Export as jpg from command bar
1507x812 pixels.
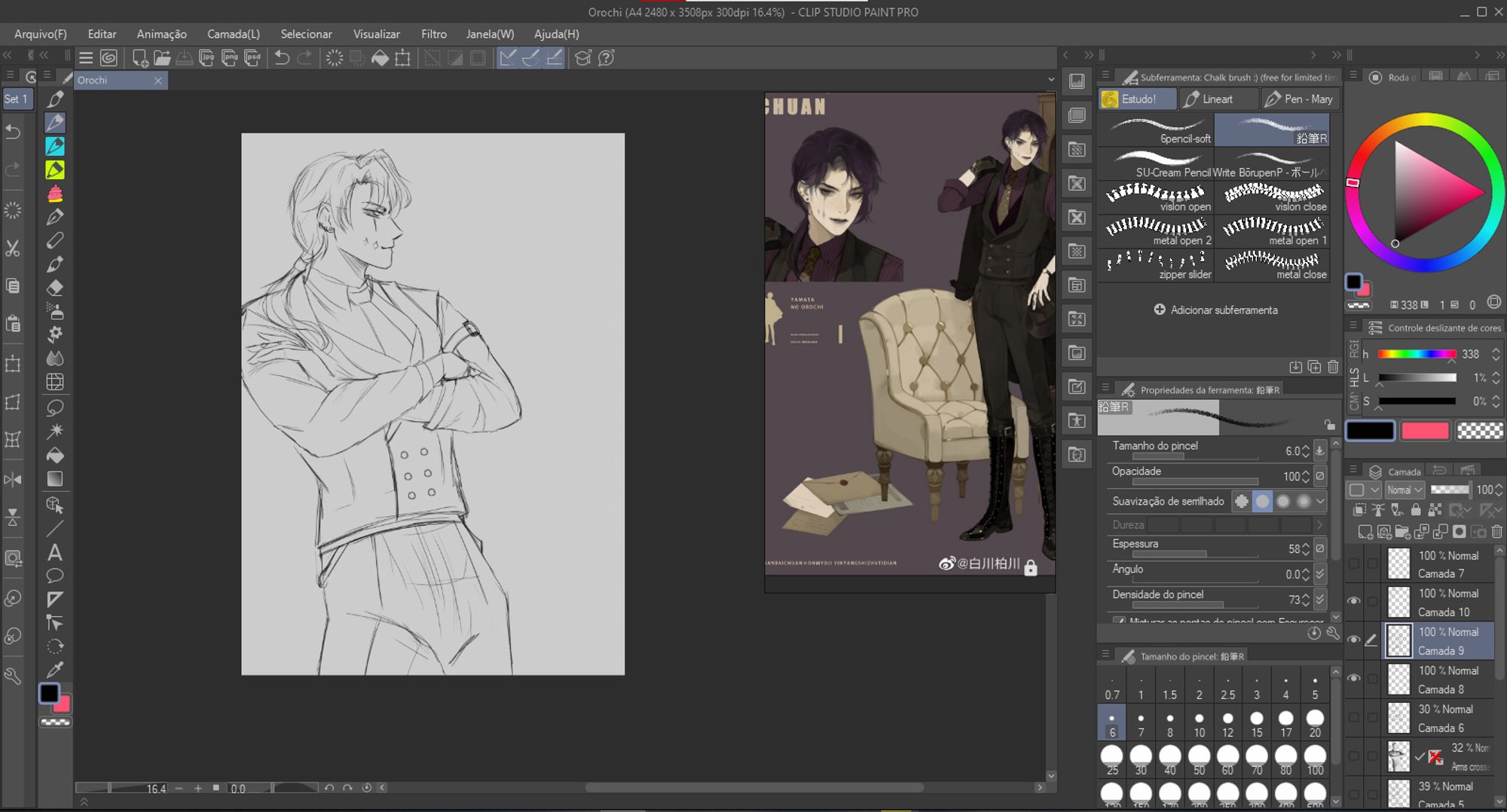pos(206,58)
